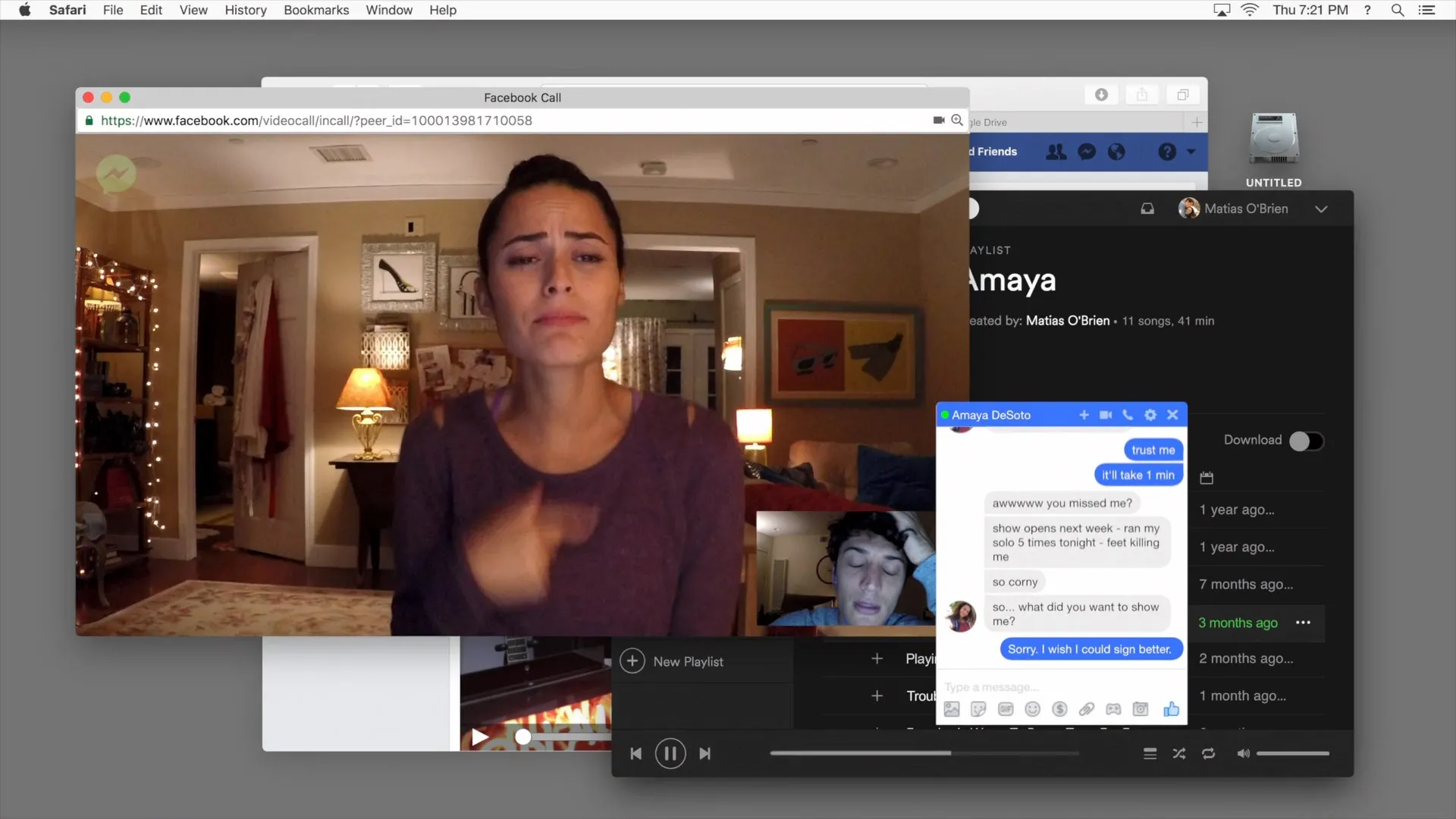This screenshot has height=819, width=1456.
Task: Open the History menu in the menu bar
Action: click(x=245, y=10)
